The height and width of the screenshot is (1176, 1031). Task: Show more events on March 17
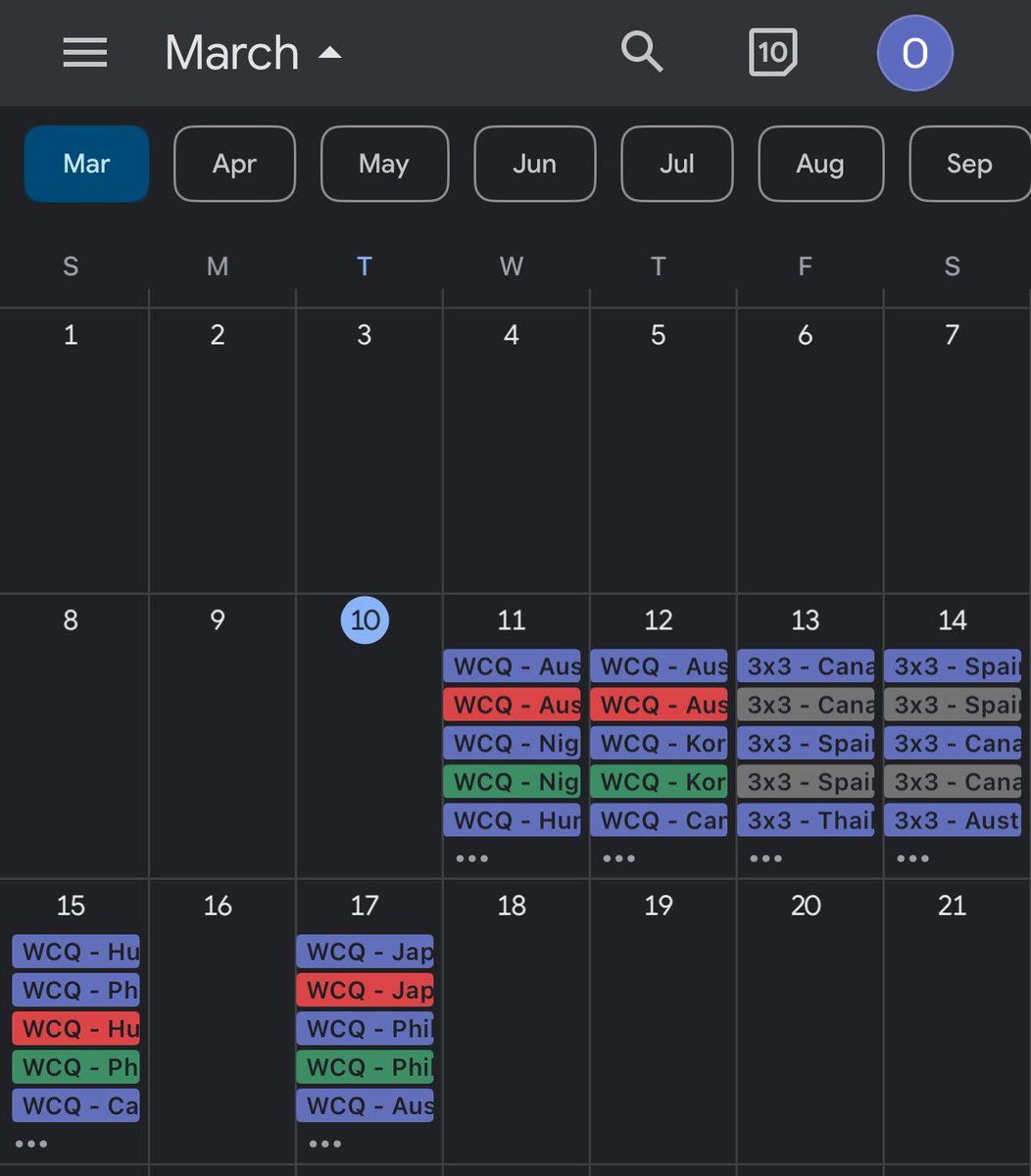[x=324, y=1144]
